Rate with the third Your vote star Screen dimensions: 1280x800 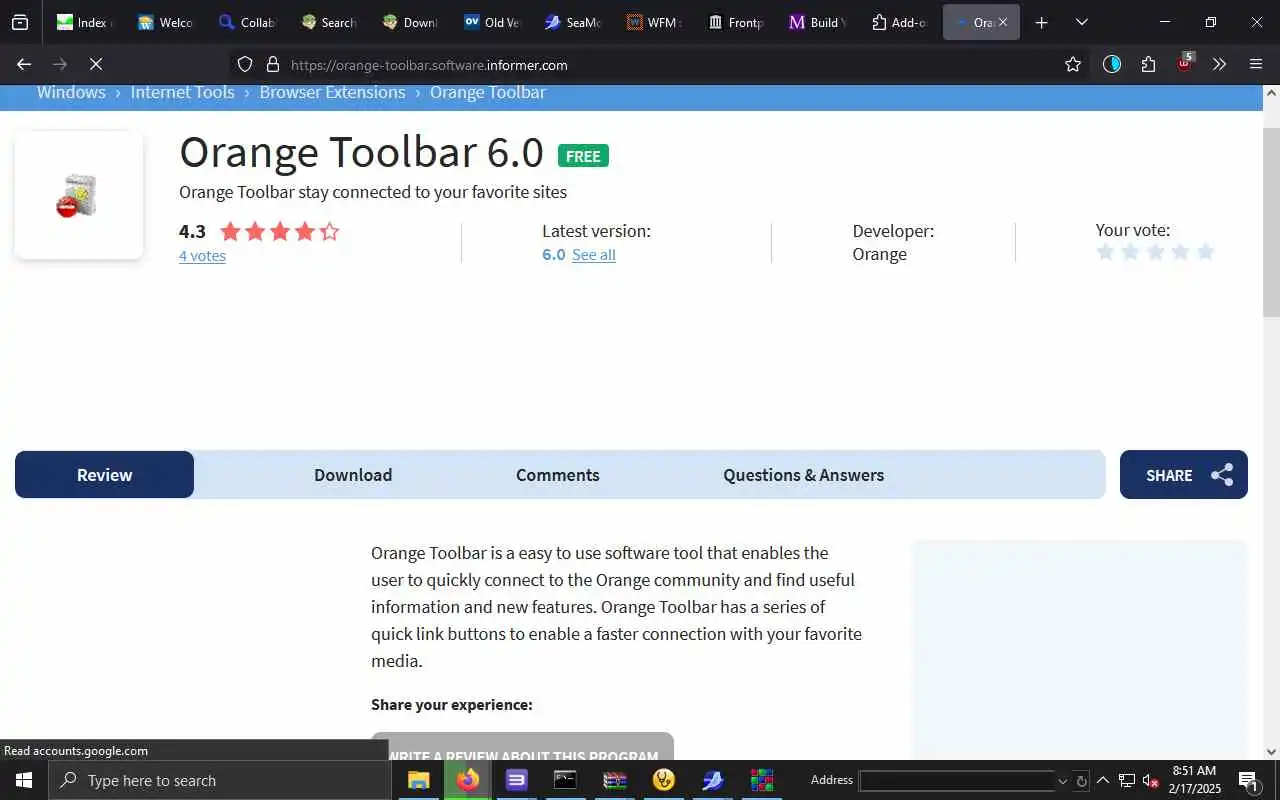pyautogui.click(x=1155, y=252)
